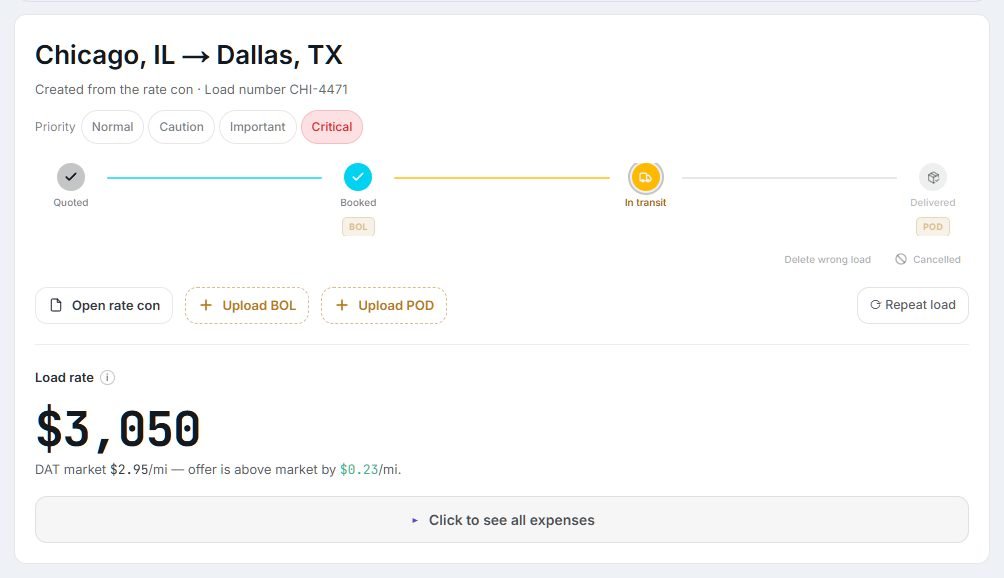The height and width of the screenshot is (578, 1004).
Task: Click the POD badge under Delivered
Action: [x=932, y=227]
